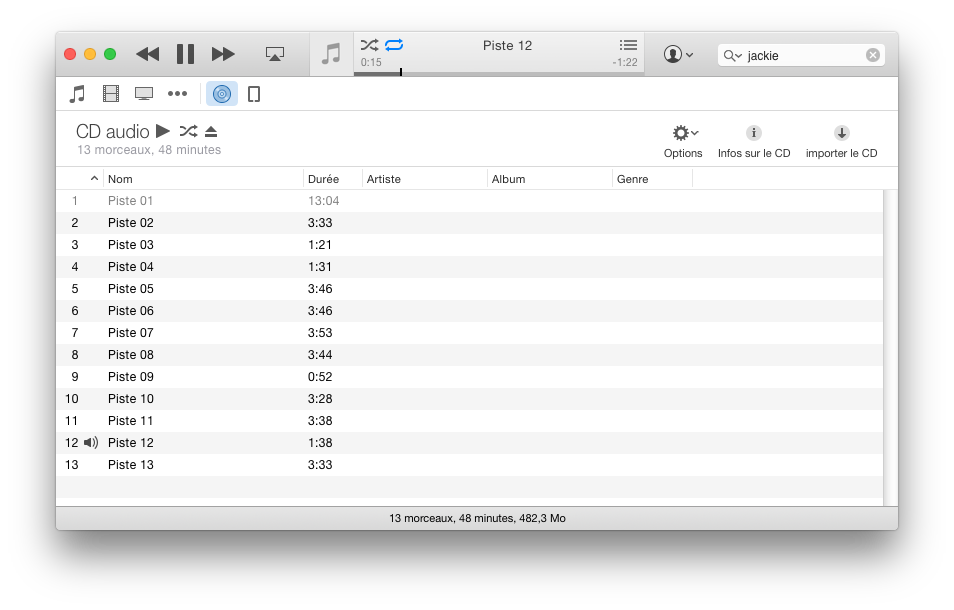Viewport: 954px width, 610px height.
Task: Minimize the window with yellow button
Action: click(90, 54)
